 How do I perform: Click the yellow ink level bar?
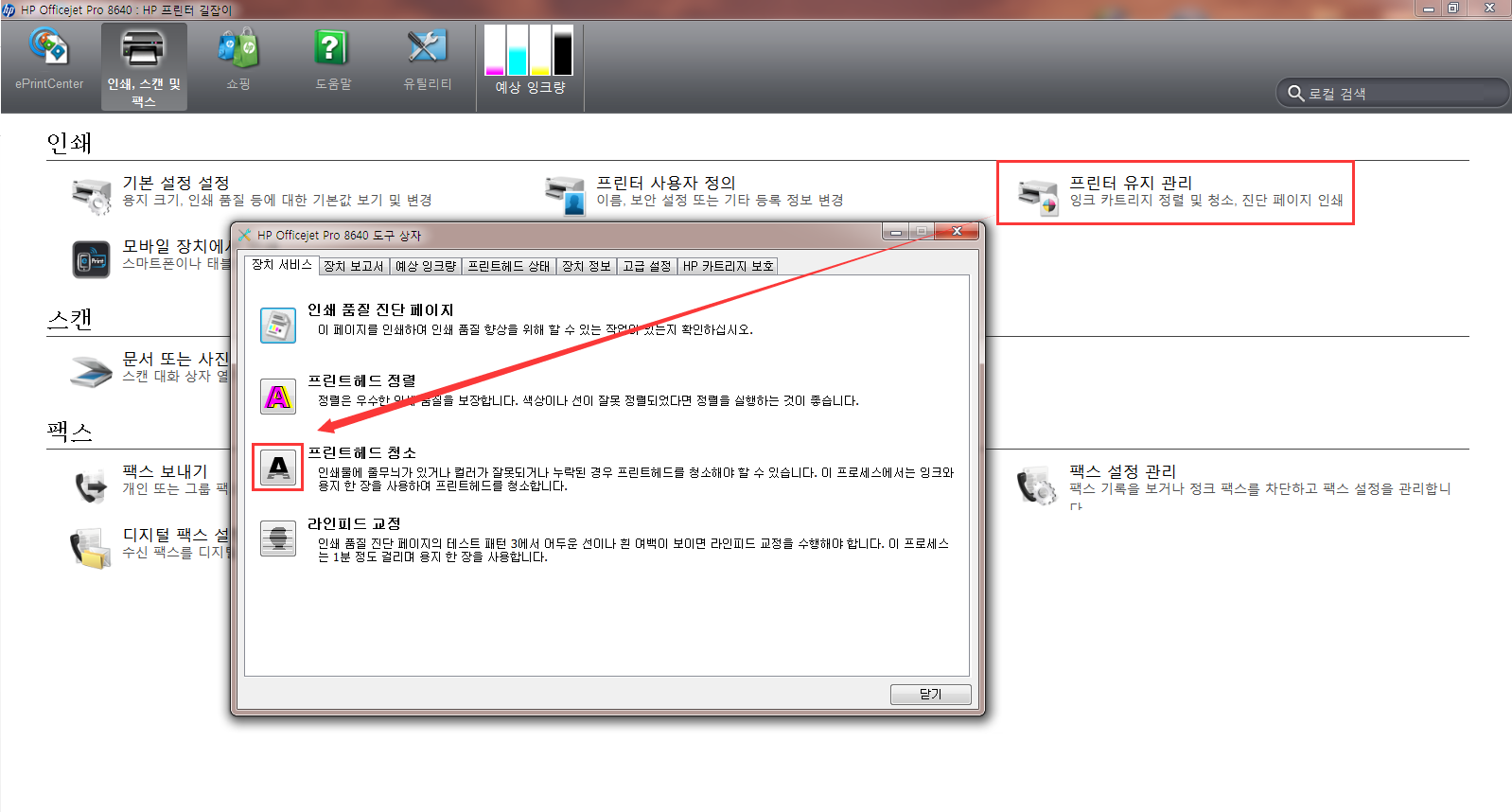click(540, 50)
